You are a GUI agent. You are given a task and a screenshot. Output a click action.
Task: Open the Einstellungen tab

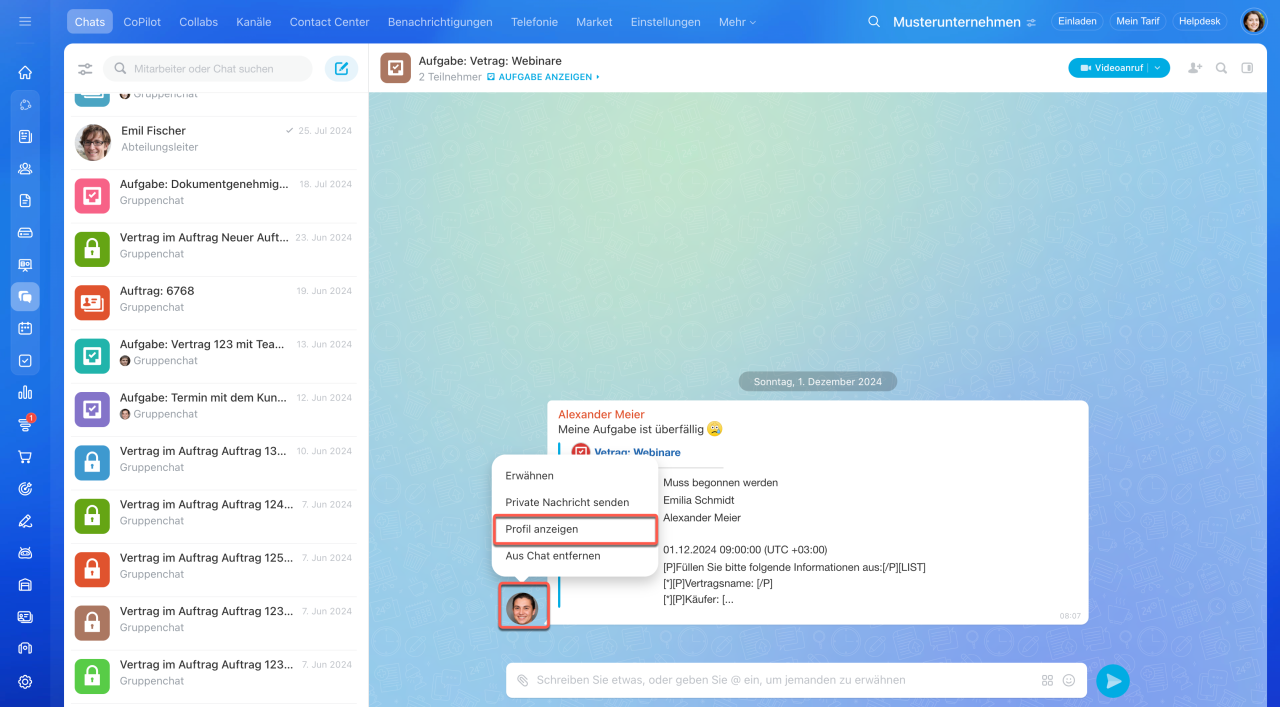coord(667,22)
